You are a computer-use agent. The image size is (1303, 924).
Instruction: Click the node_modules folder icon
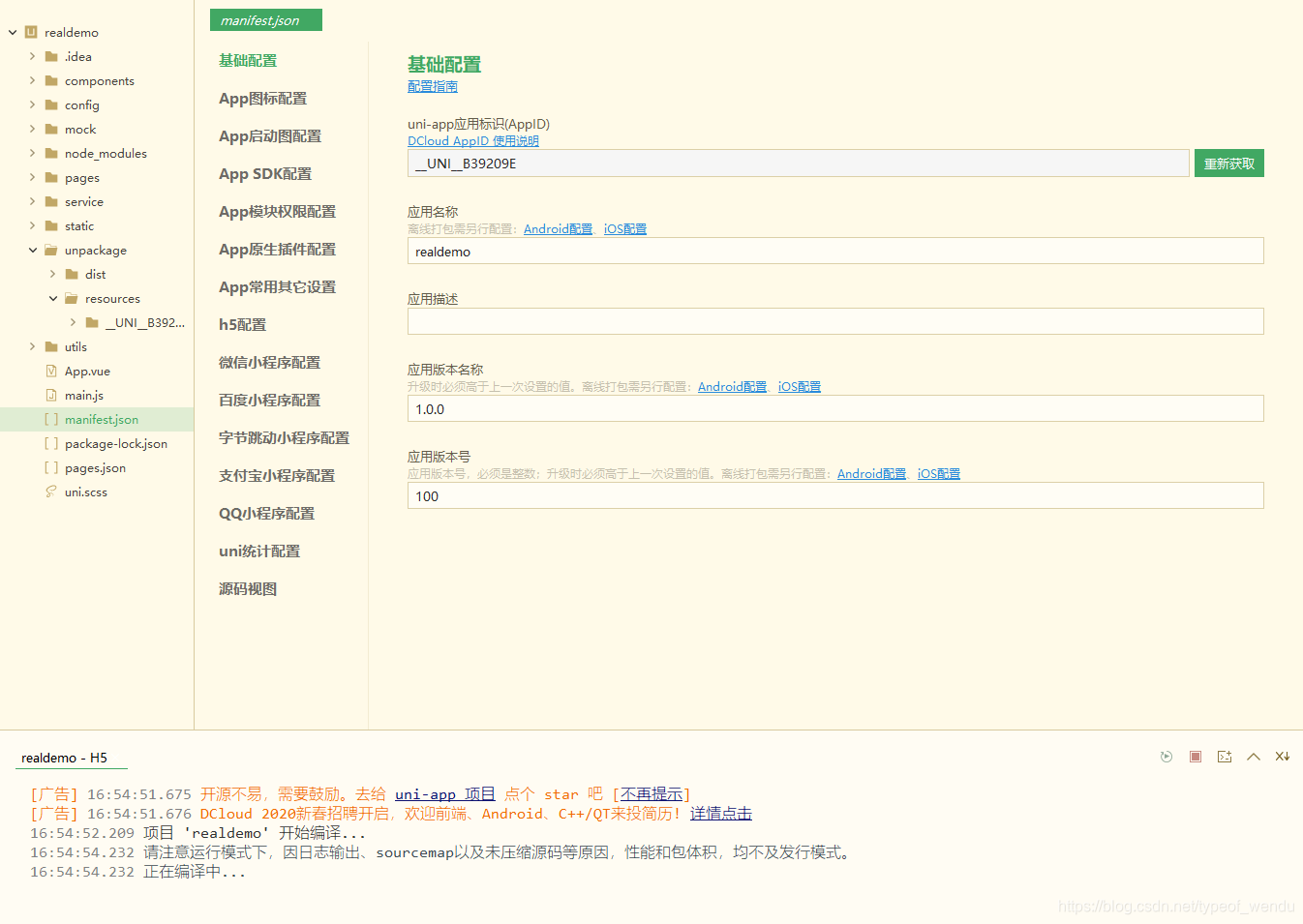coord(51,153)
